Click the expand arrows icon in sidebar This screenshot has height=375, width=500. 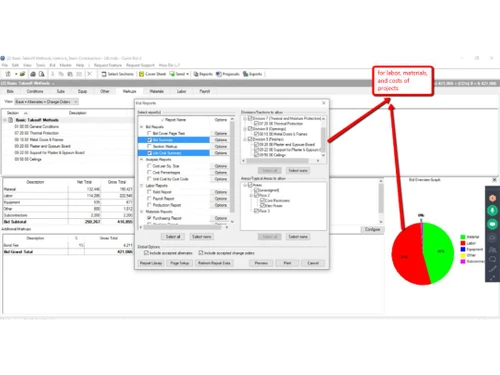tap(492, 277)
